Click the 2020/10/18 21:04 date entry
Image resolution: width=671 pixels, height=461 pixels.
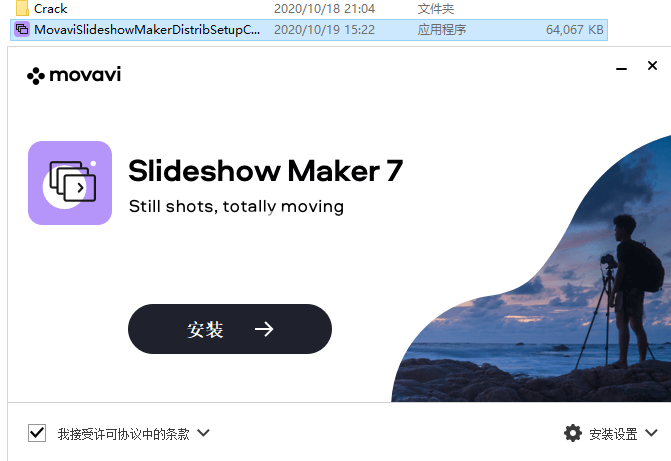pyautogui.click(x=324, y=9)
